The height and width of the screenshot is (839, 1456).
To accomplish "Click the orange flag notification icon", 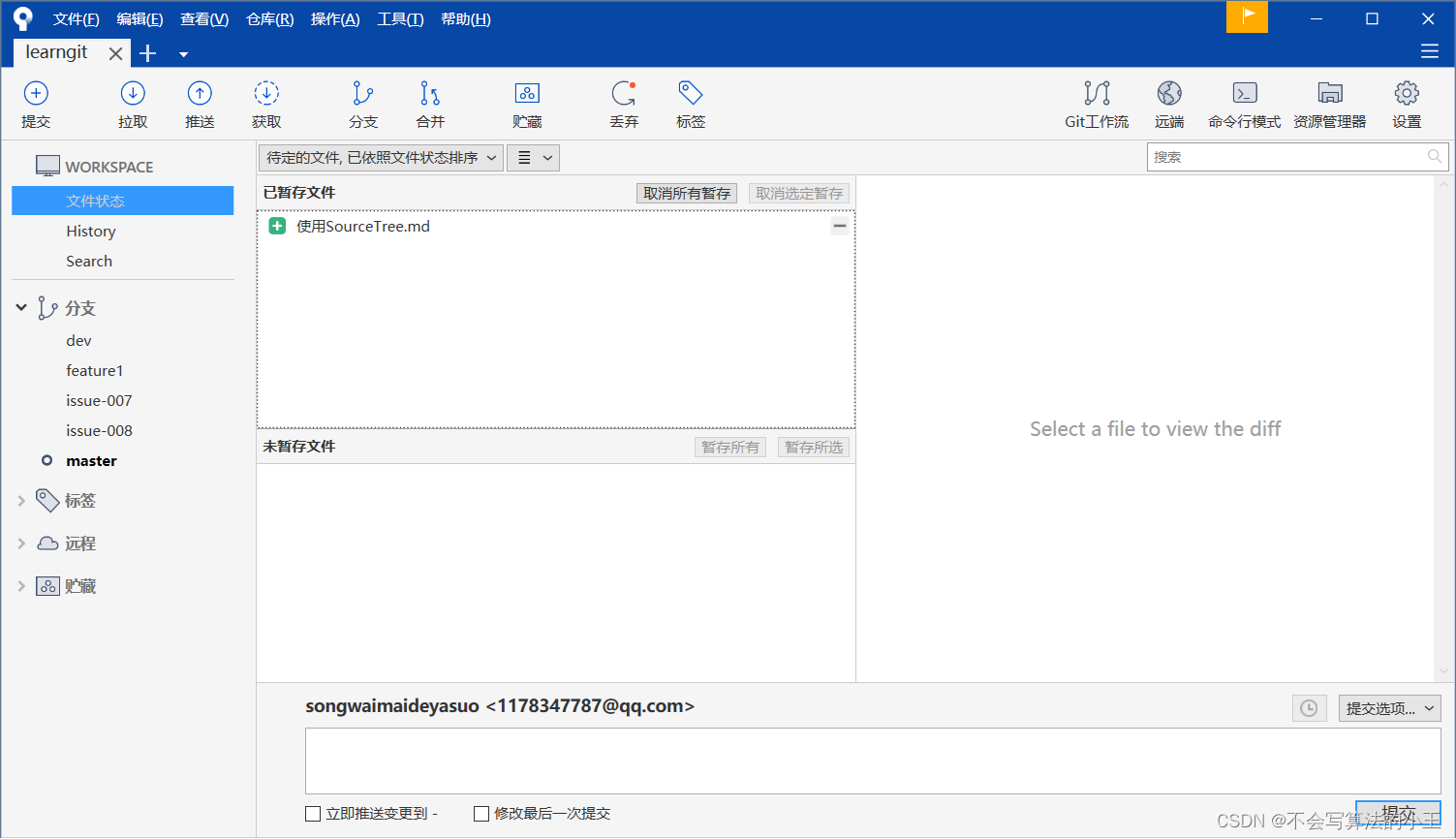I will (x=1247, y=16).
